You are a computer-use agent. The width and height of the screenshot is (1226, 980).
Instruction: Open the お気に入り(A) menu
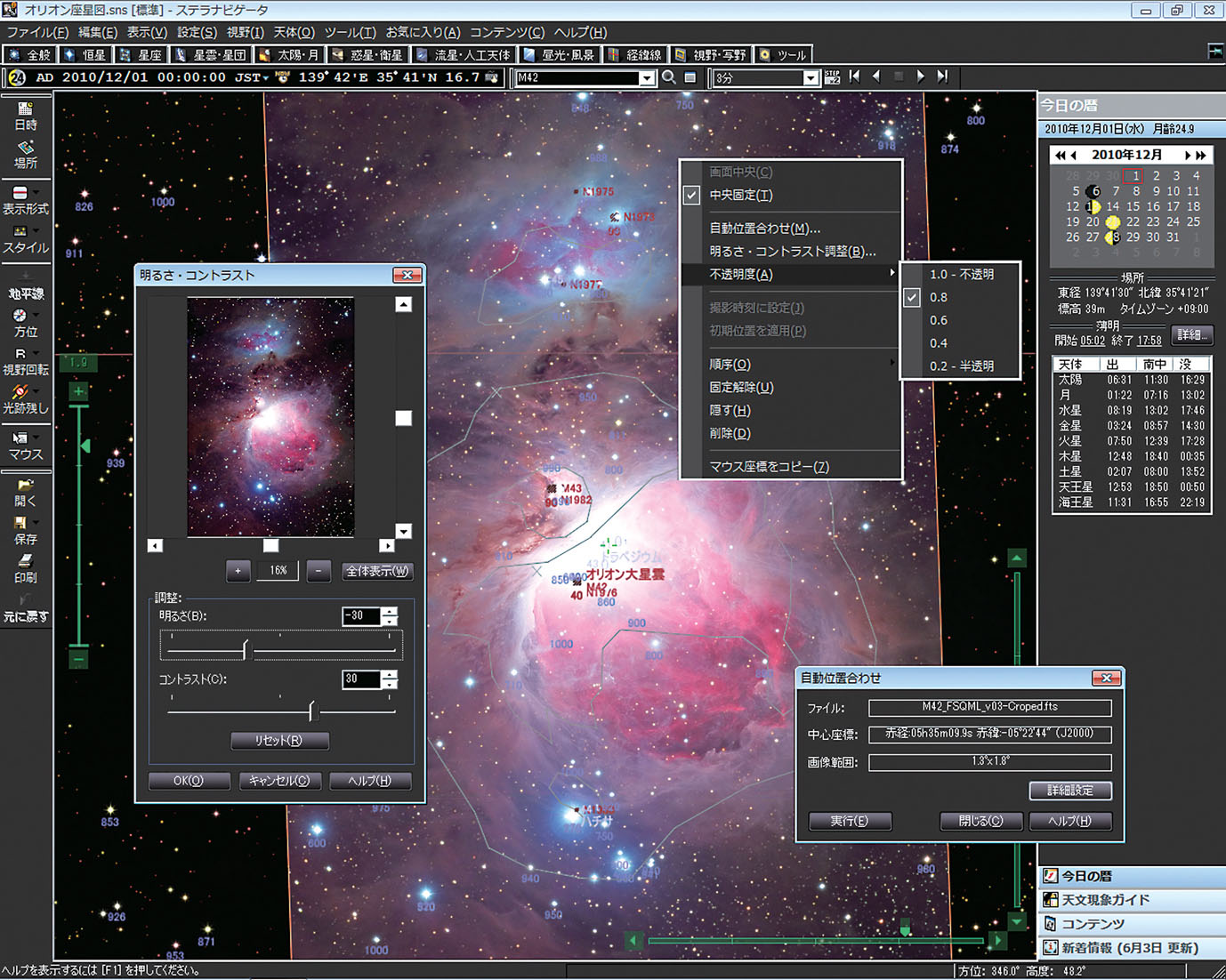click(423, 32)
